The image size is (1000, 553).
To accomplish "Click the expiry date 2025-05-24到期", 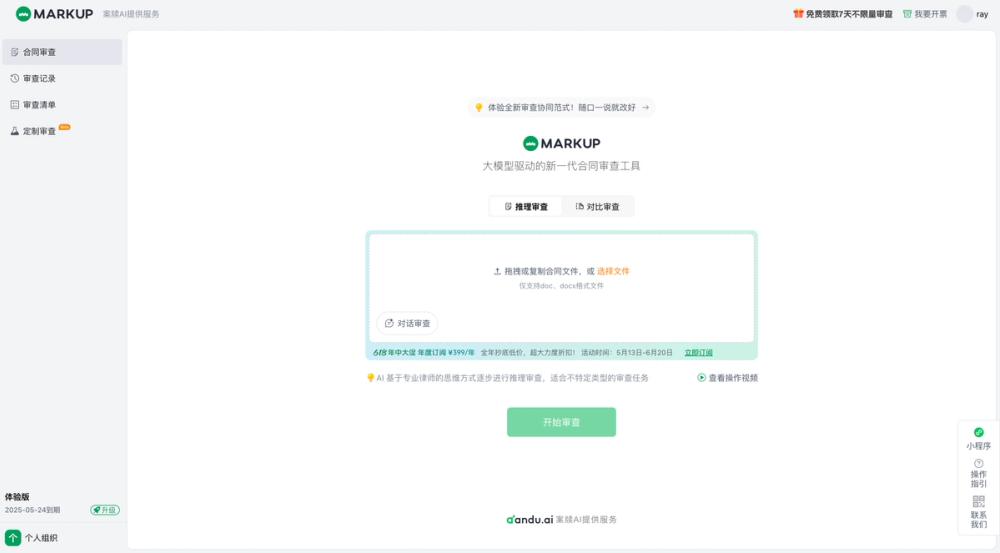I will pos(33,510).
